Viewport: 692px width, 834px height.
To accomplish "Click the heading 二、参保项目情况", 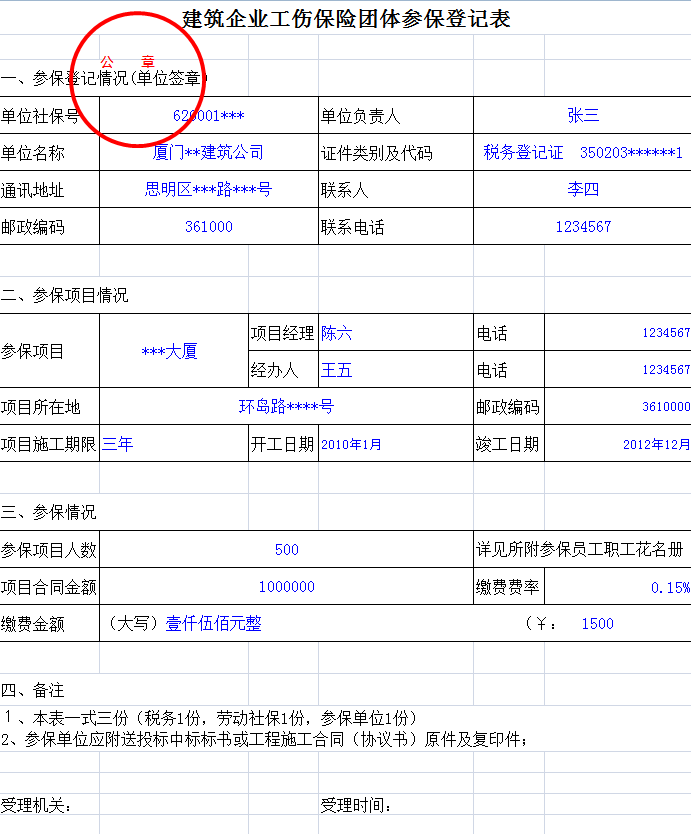I will click(x=64, y=295).
